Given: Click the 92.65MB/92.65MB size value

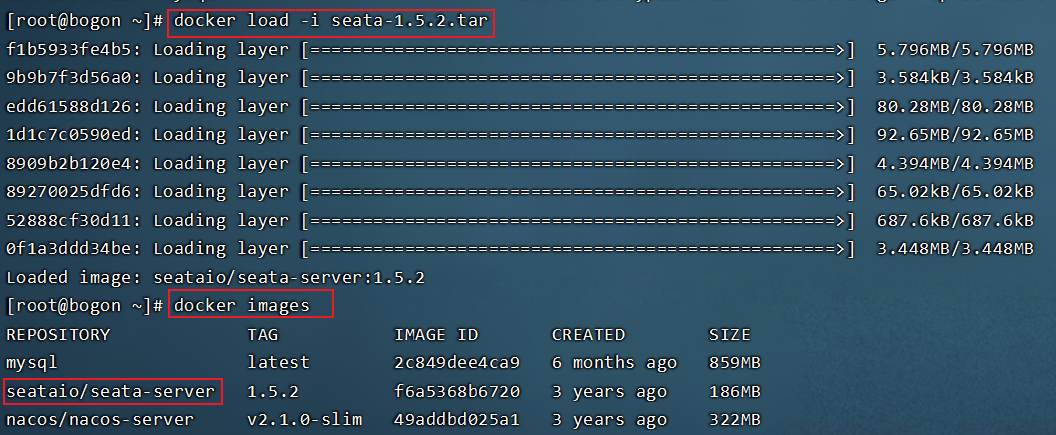Looking at the screenshot, I should pos(955,135).
